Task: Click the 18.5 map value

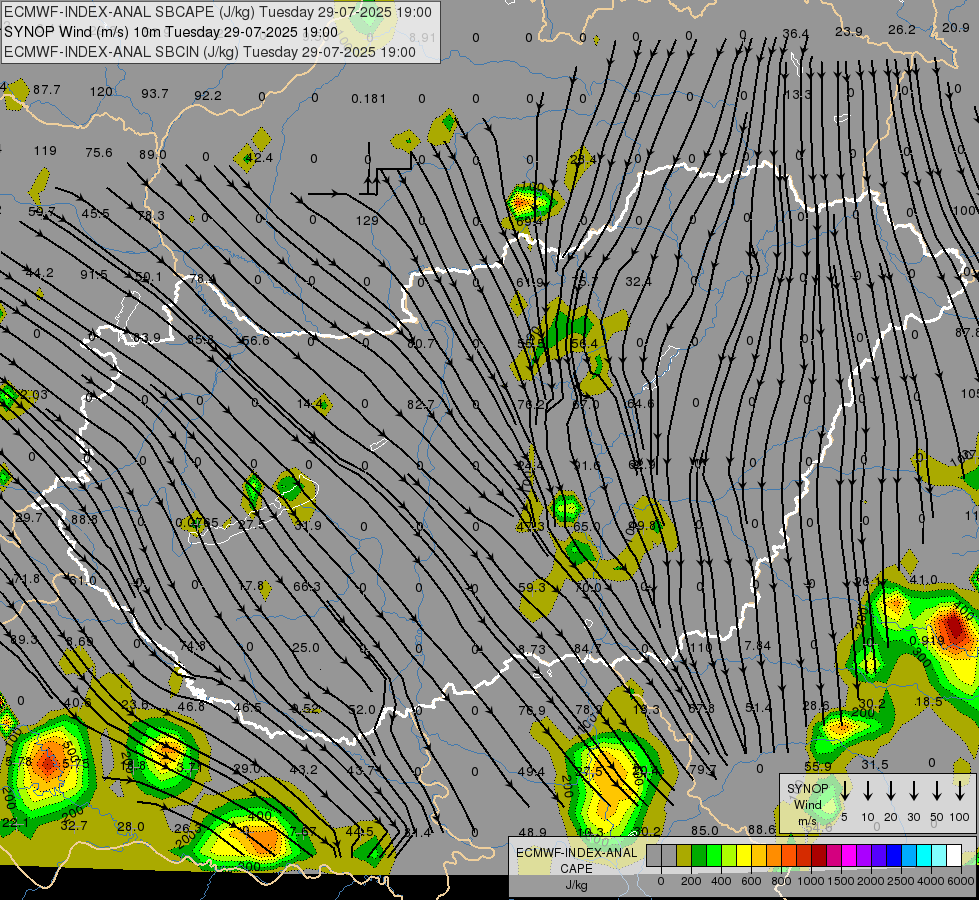Action: pos(928,702)
